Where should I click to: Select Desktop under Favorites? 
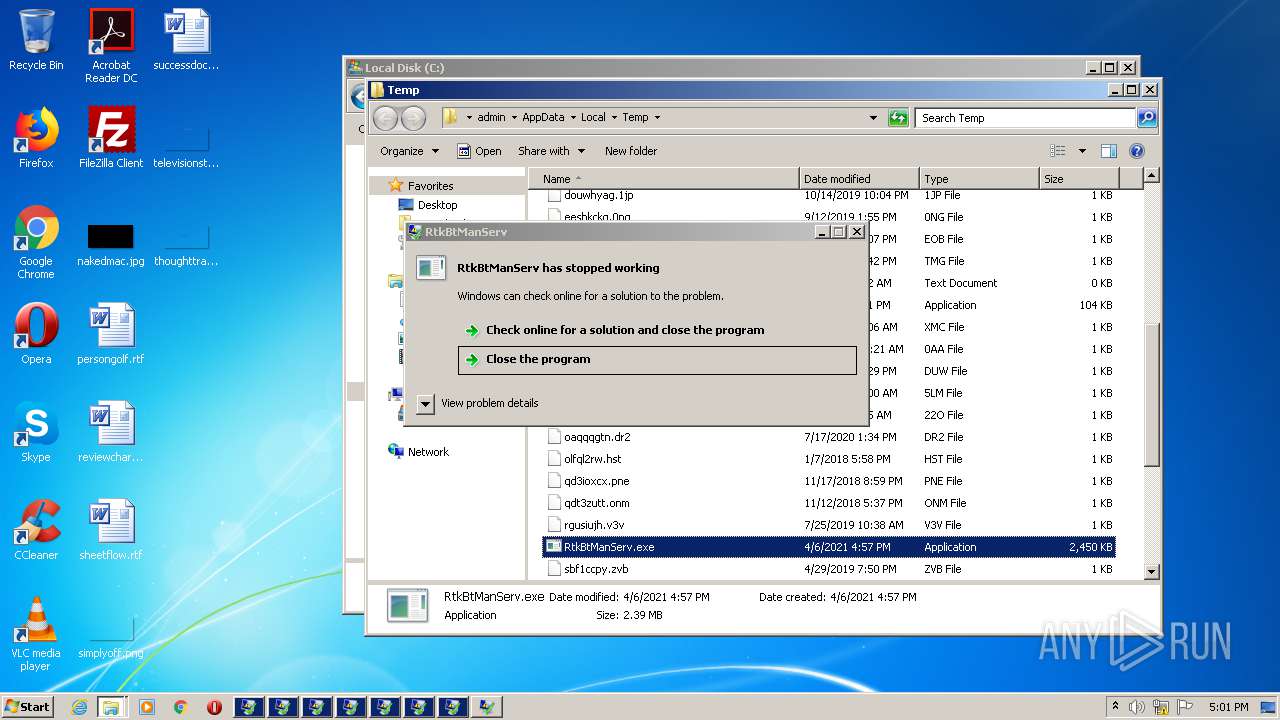pyautogui.click(x=437, y=205)
